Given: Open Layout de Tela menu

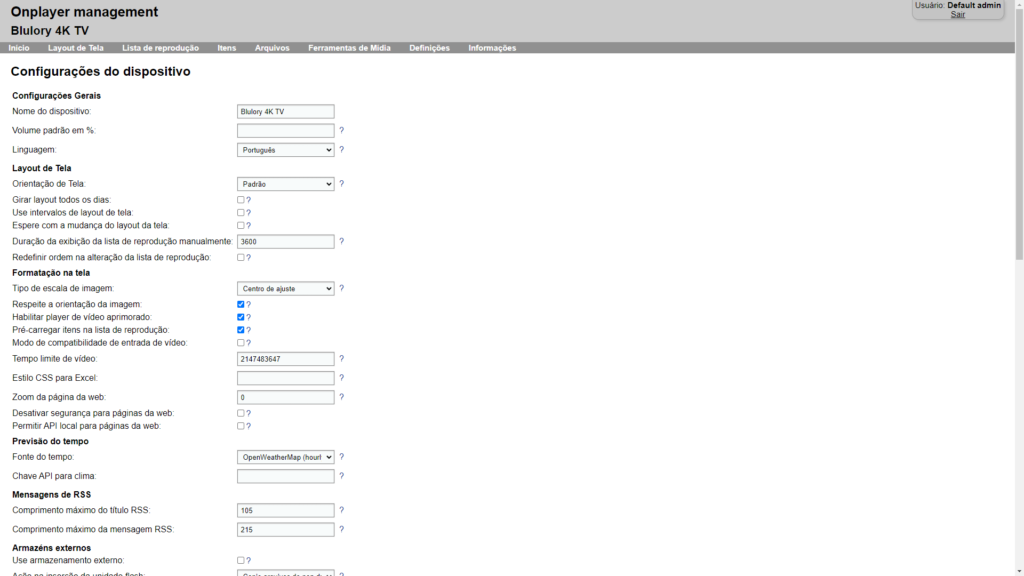Looking at the screenshot, I should pos(76,48).
